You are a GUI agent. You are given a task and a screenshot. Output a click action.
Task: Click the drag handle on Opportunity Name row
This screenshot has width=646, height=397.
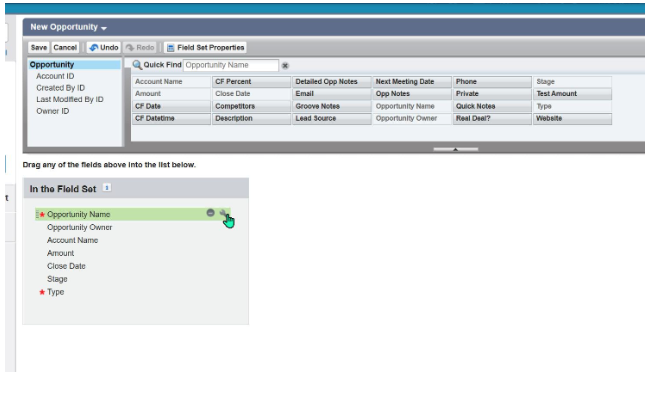[37, 214]
